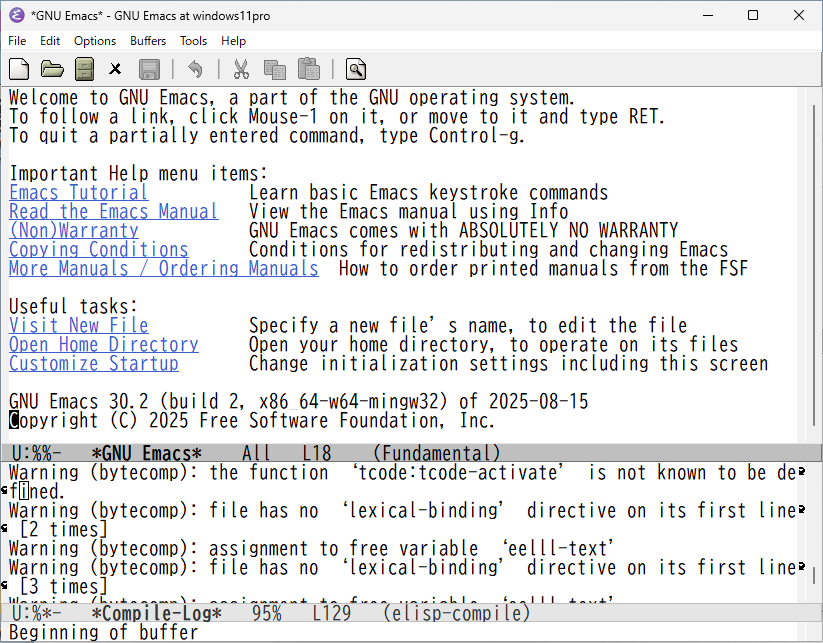Click the 'Beginning of buffer' echo area message
This screenshot has height=643, width=823.
click(x=104, y=632)
